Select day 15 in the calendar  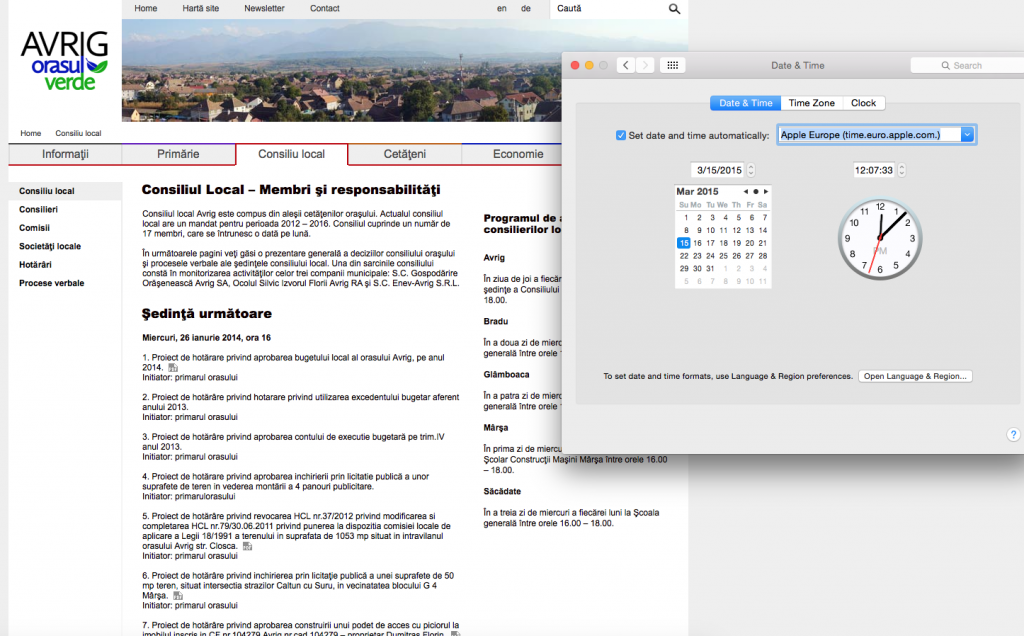coord(684,243)
